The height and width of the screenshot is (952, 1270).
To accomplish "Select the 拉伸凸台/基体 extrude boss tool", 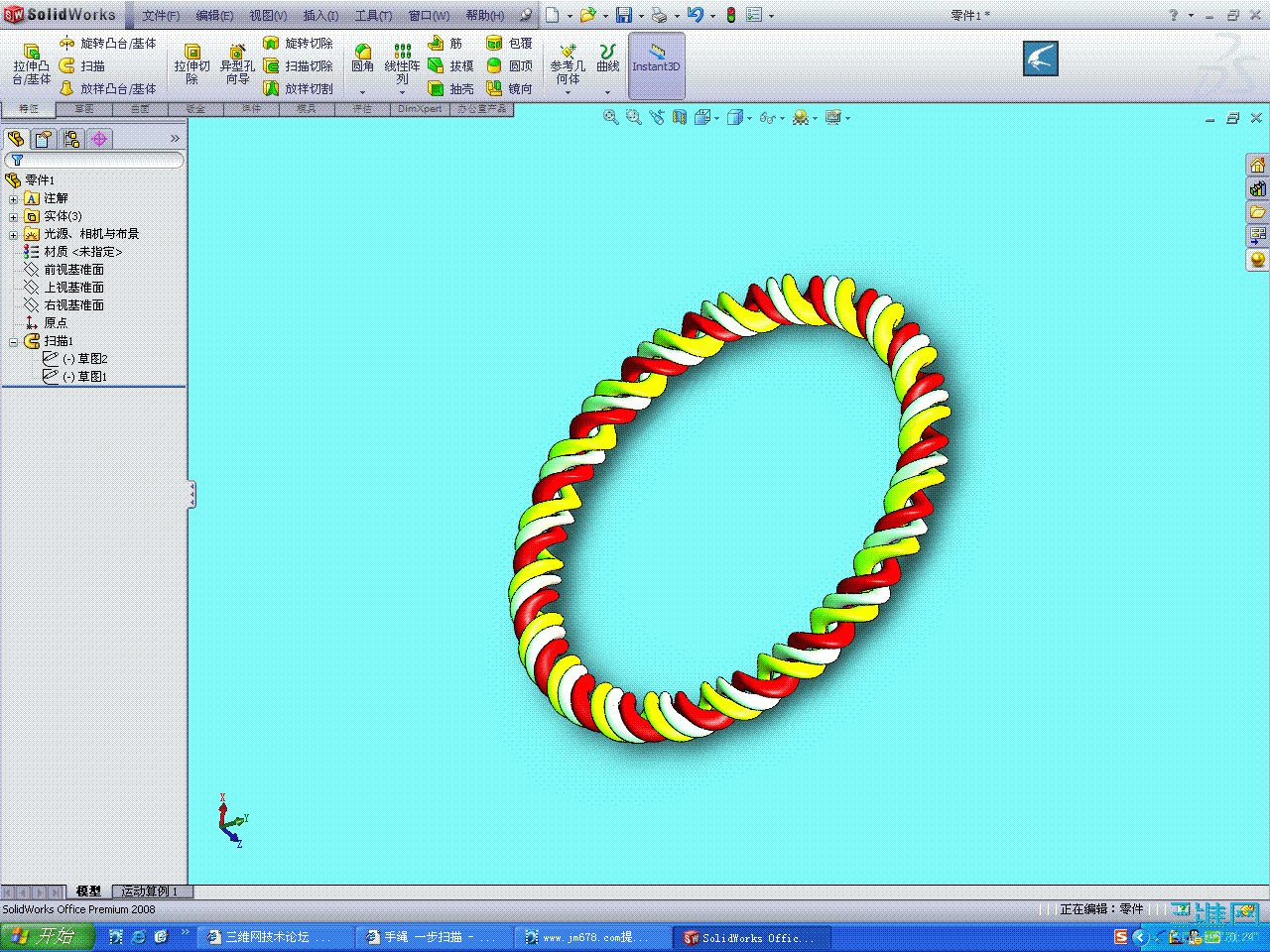I will [x=31, y=64].
